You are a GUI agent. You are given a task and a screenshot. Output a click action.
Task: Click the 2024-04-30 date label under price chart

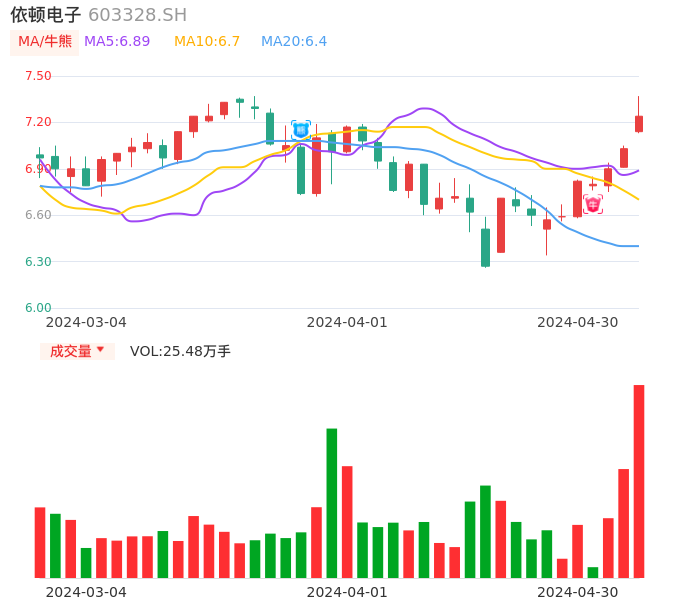pyautogui.click(x=578, y=322)
